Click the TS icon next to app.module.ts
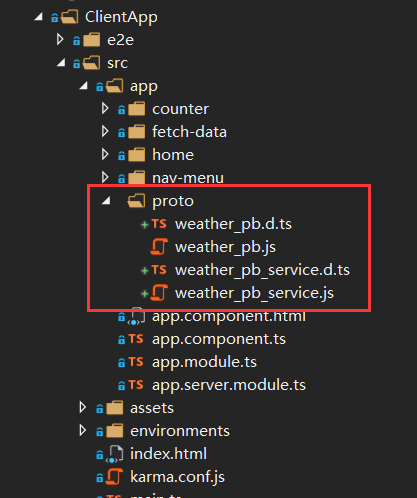The height and width of the screenshot is (498, 417). pyautogui.click(x=136, y=362)
